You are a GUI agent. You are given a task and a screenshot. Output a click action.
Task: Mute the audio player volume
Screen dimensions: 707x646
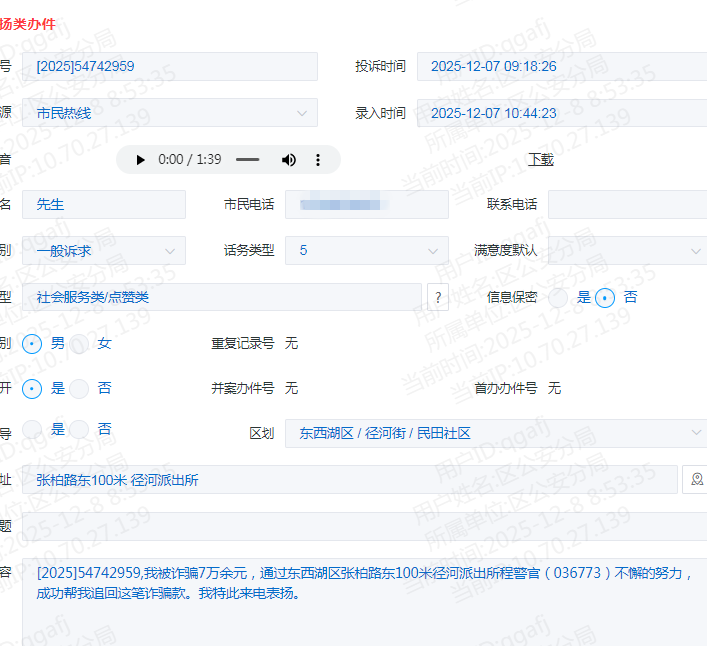289,160
